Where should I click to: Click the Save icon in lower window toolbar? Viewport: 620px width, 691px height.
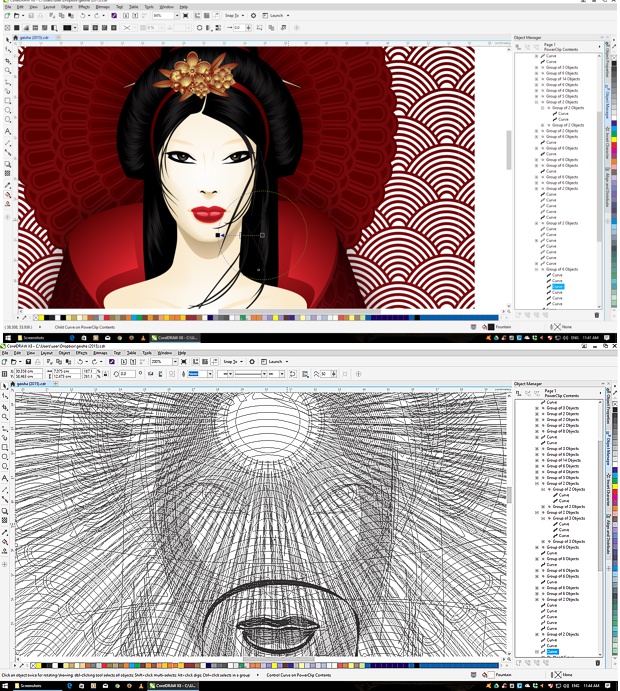28,361
